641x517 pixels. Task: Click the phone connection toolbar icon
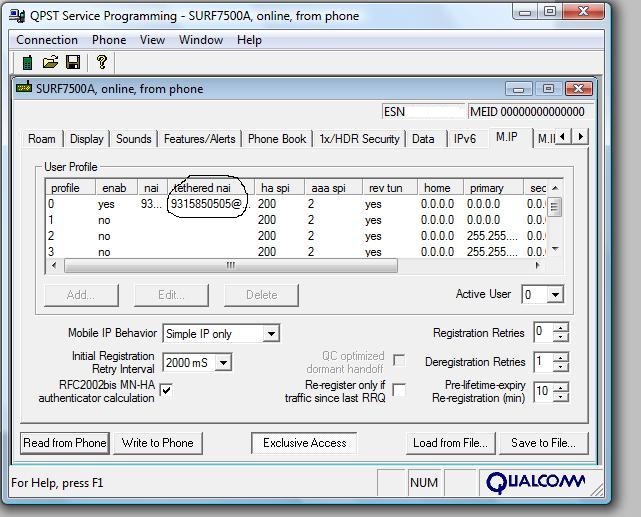point(28,62)
